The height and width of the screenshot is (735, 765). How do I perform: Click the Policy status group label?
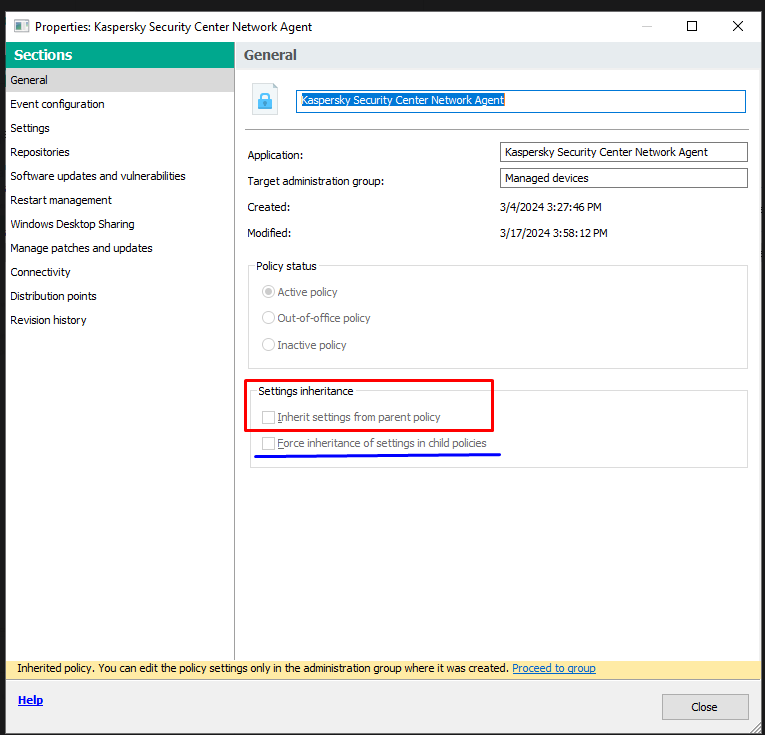click(286, 266)
